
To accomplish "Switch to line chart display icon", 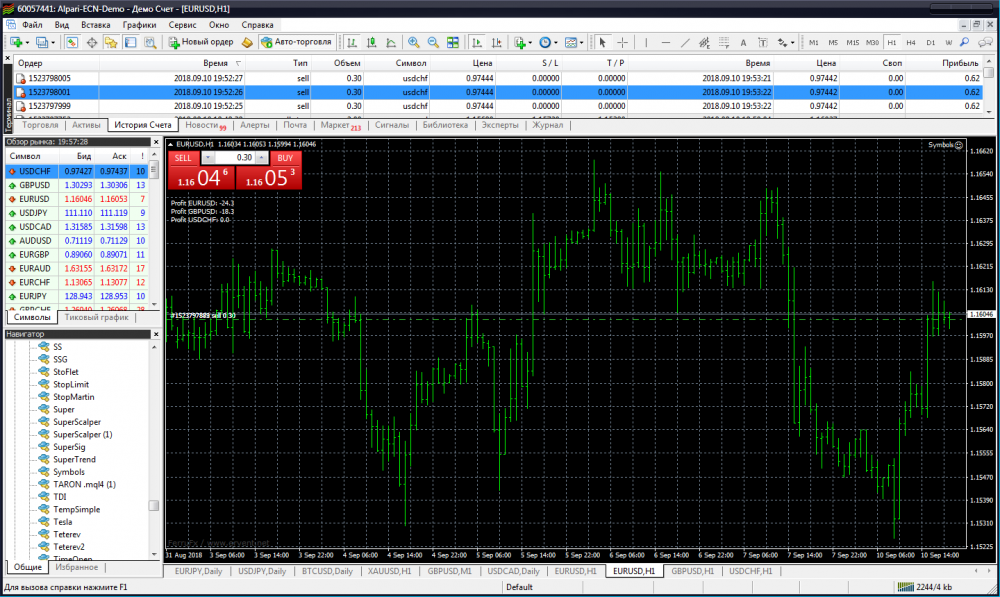I will pyautogui.click(x=391, y=42).
